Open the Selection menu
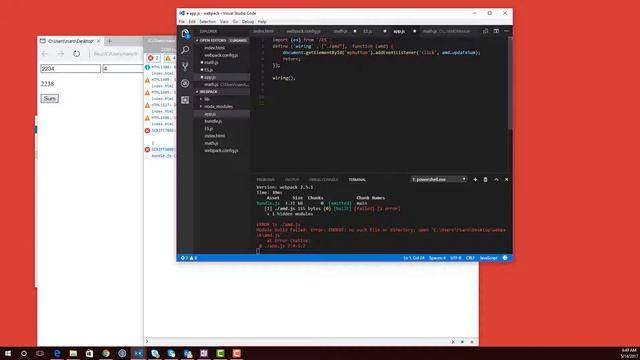The height and width of the screenshot is (360, 640). tap(207, 22)
